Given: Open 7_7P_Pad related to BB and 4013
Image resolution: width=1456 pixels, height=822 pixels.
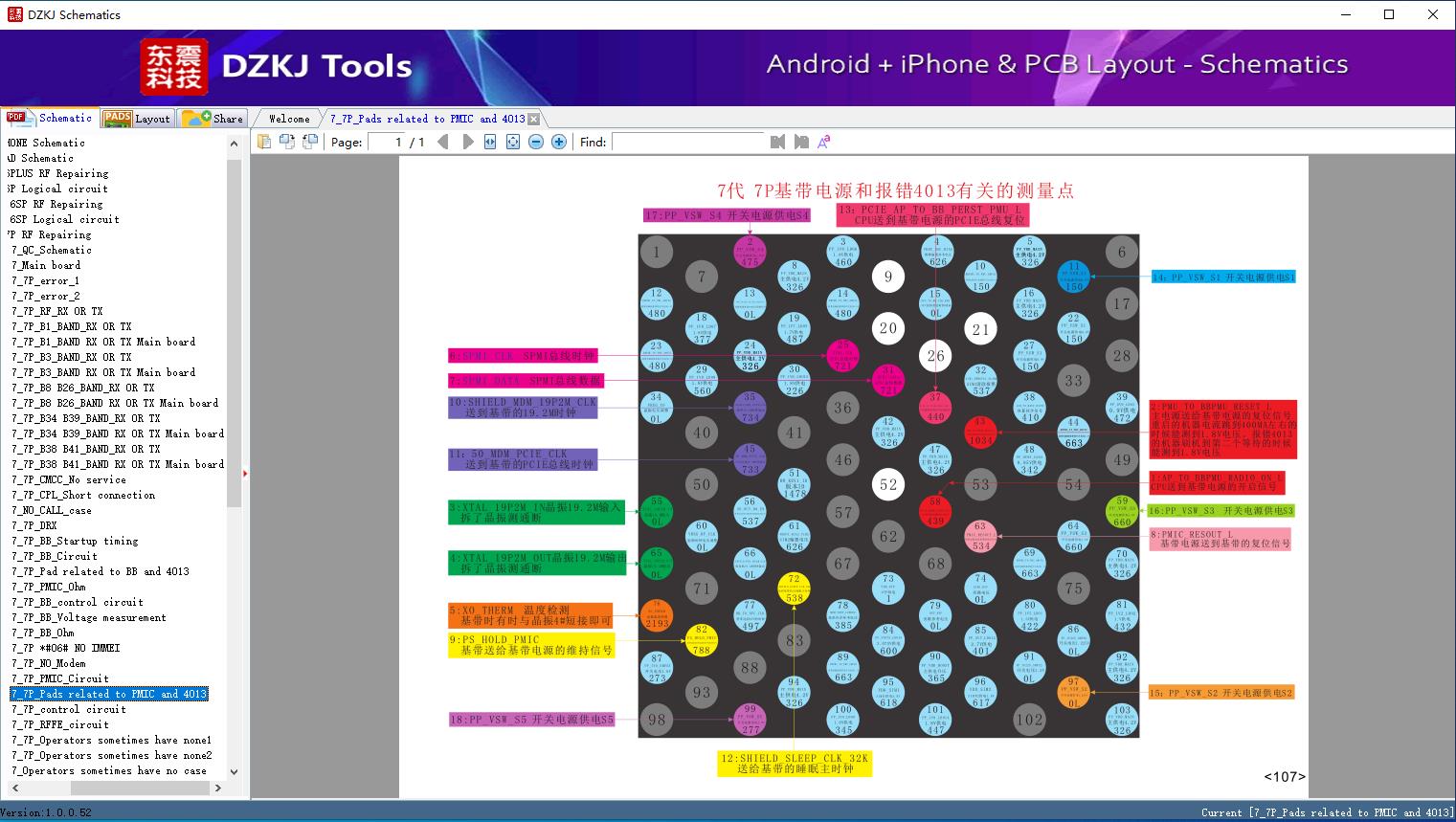Looking at the screenshot, I should coord(101,571).
